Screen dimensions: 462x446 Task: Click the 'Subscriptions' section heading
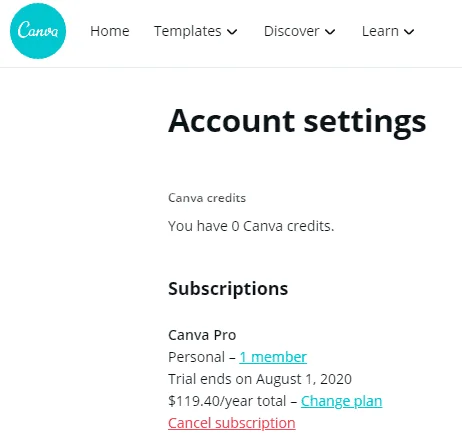(228, 289)
